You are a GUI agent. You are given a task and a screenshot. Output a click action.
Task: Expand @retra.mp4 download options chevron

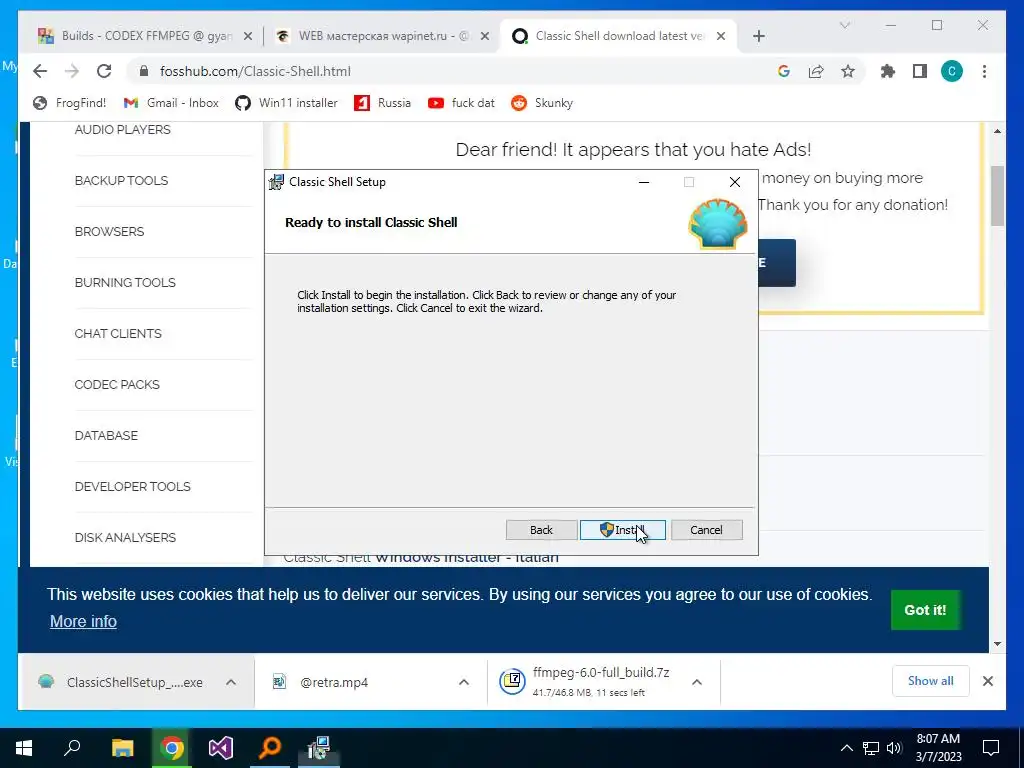pos(464,682)
